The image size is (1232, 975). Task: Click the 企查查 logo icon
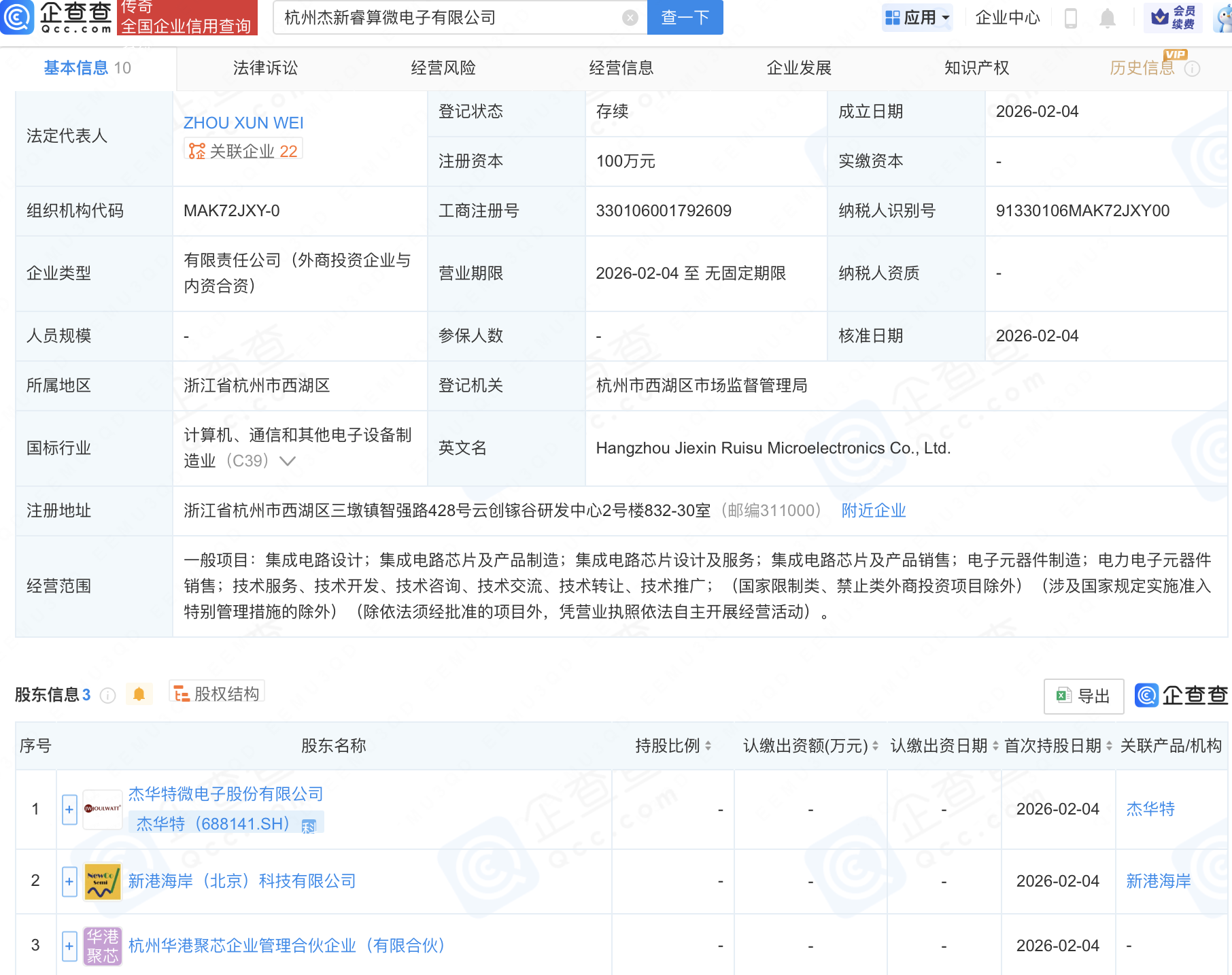pos(18,18)
